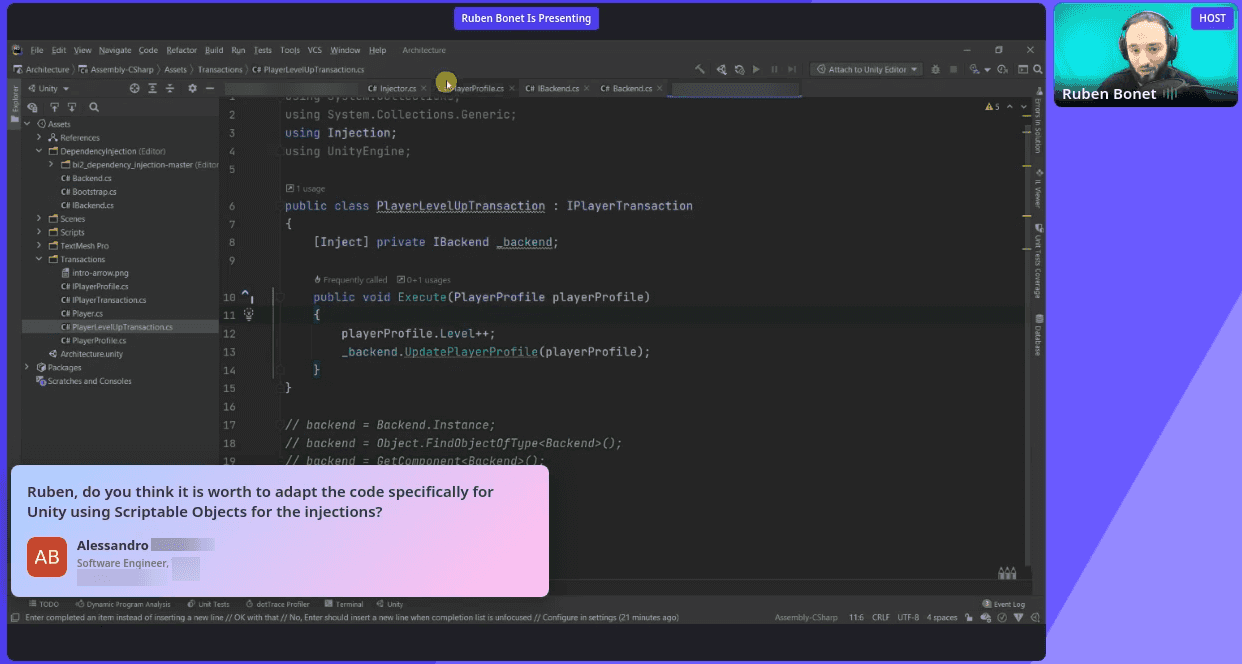
Task: Click the Ruben Bonet Is Presenting banner
Action: tap(526, 18)
